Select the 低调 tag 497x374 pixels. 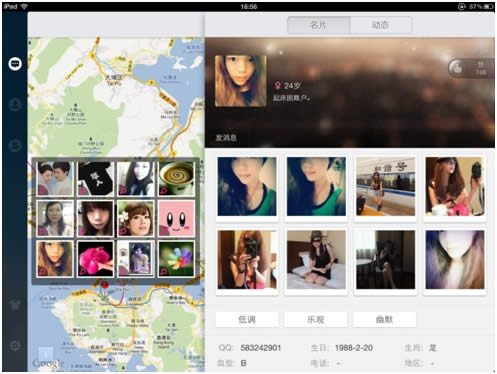(247, 320)
